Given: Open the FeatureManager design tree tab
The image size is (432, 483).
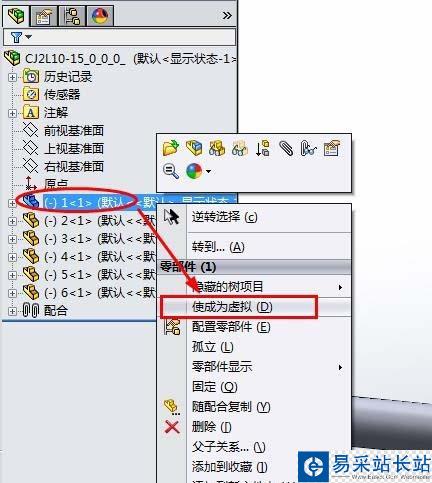Looking at the screenshot, I should (16, 15).
